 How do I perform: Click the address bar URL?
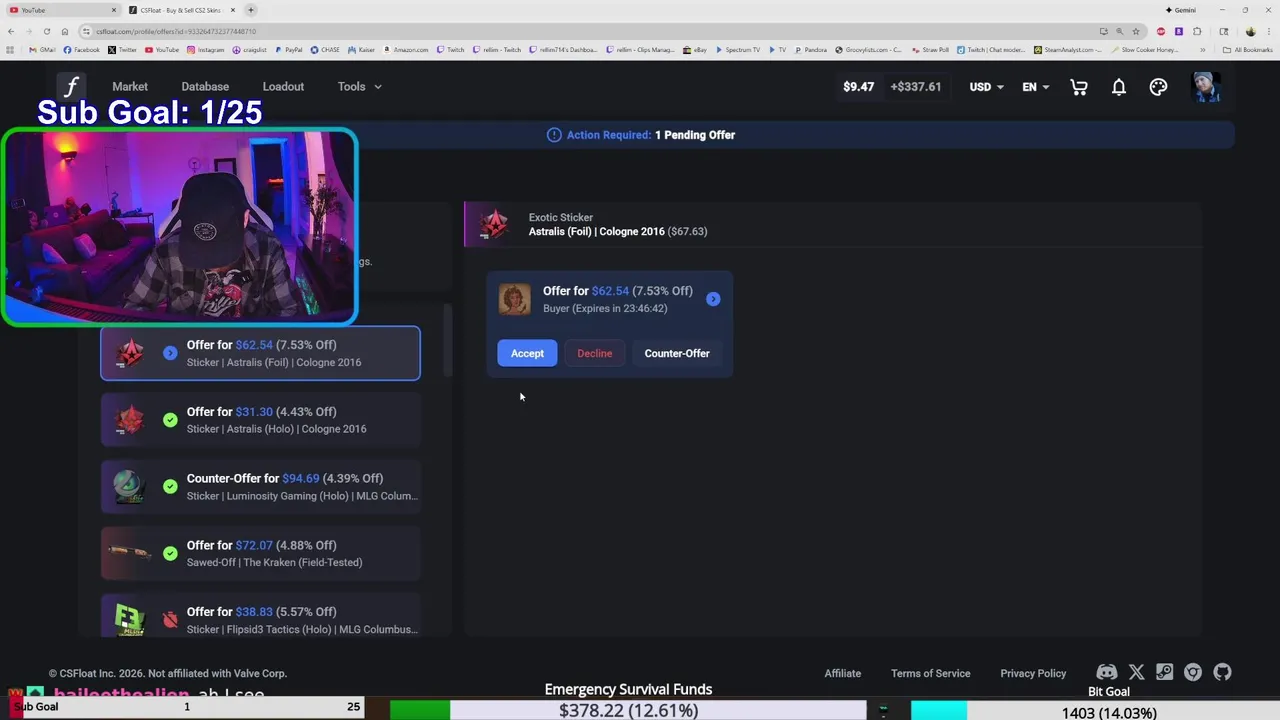[176, 31]
